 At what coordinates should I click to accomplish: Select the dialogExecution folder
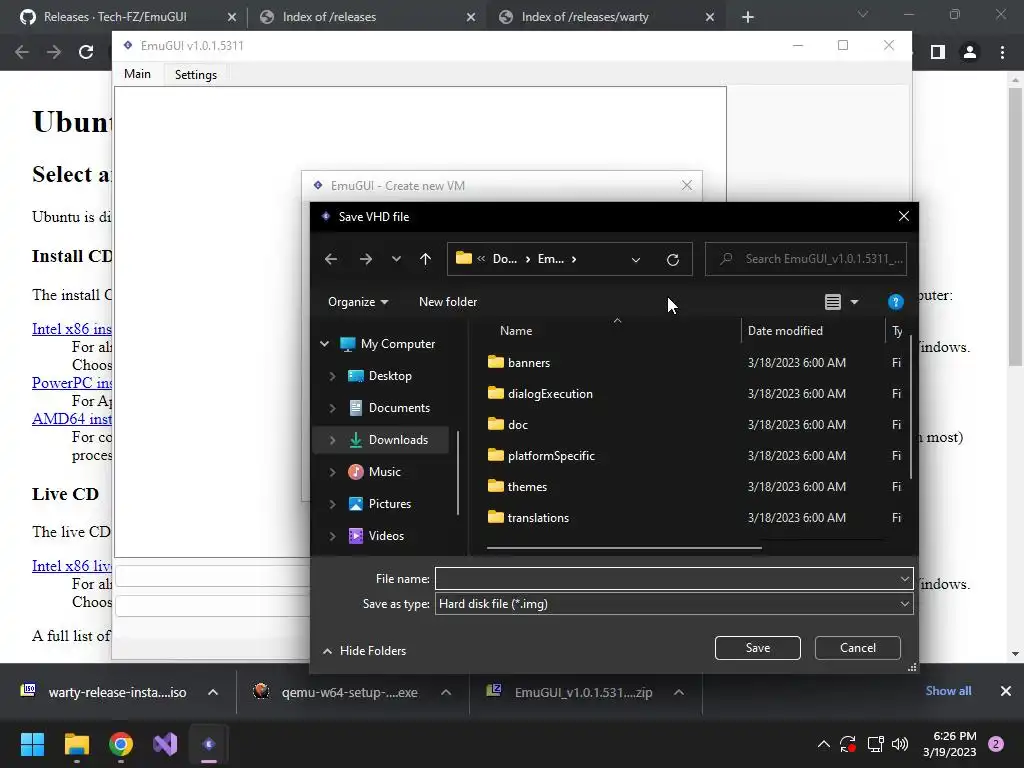[x=550, y=394]
